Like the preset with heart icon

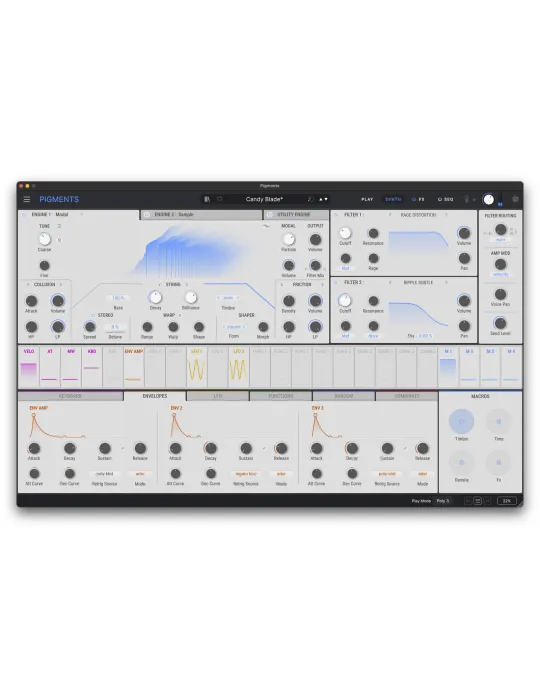tap(219, 199)
